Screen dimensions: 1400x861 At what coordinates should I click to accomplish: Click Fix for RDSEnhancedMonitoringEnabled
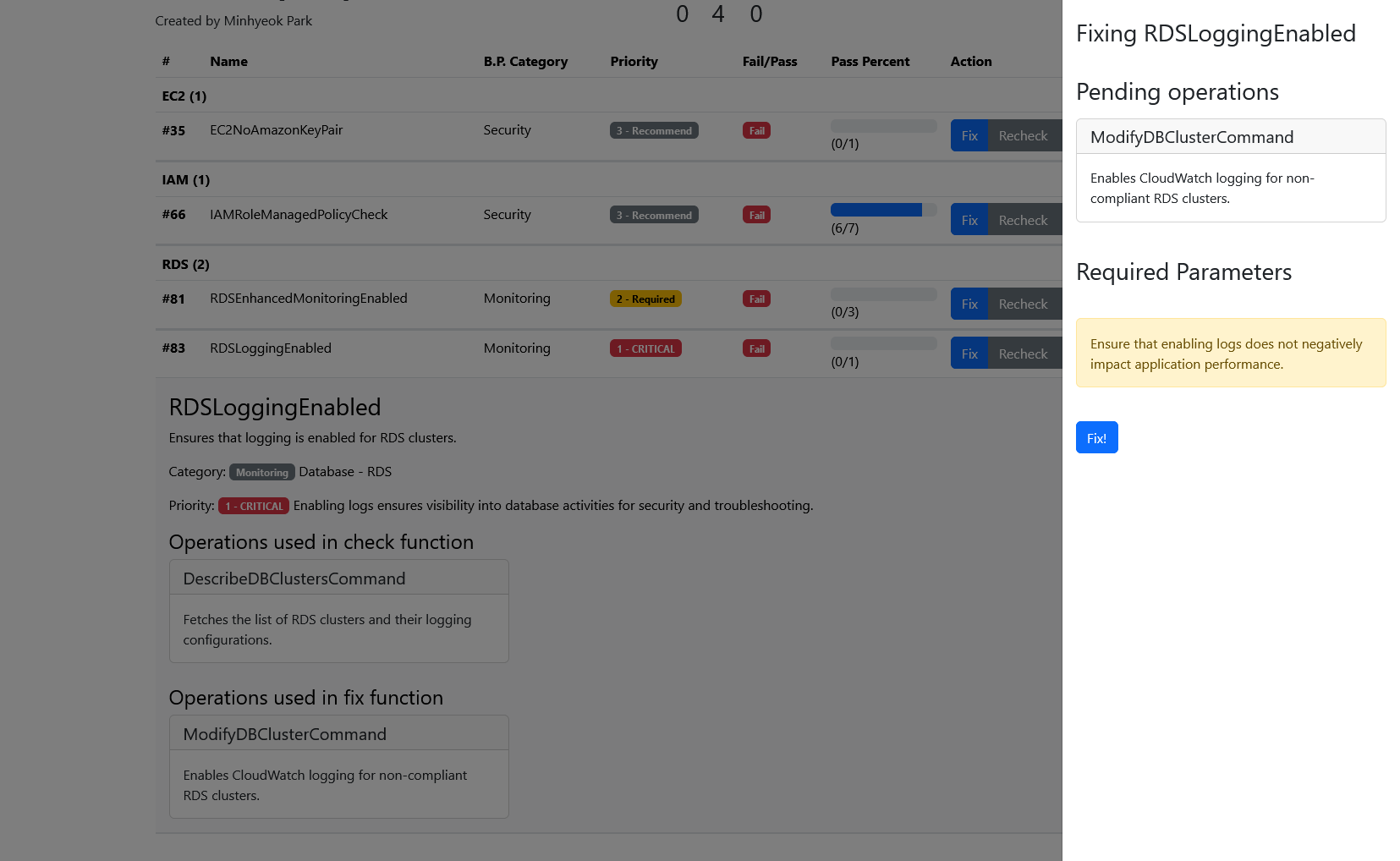point(969,304)
